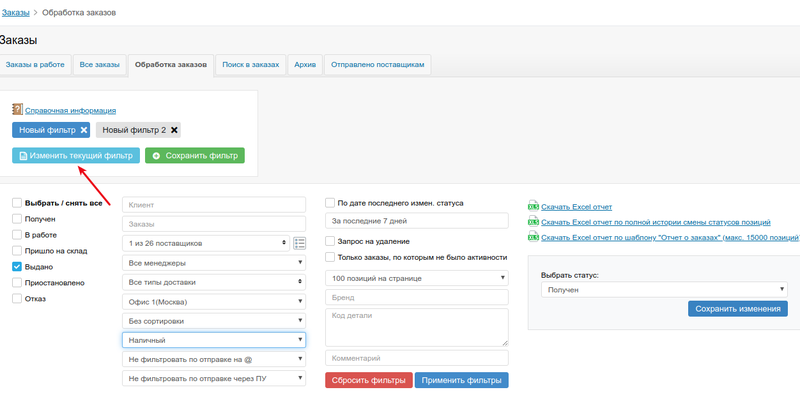The width and height of the screenshot is (800, 406).
Task: Focus the Комментарий input field
Action: 417,358
